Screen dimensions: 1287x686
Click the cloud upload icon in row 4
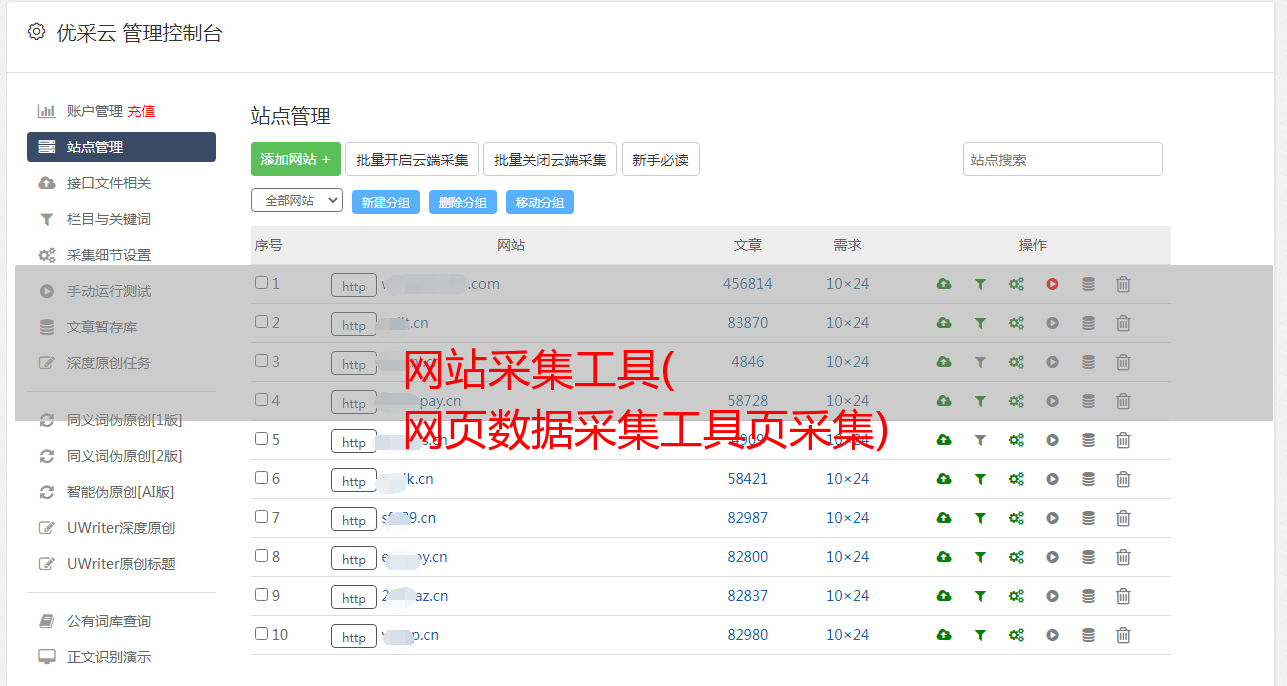pos(944,401)
